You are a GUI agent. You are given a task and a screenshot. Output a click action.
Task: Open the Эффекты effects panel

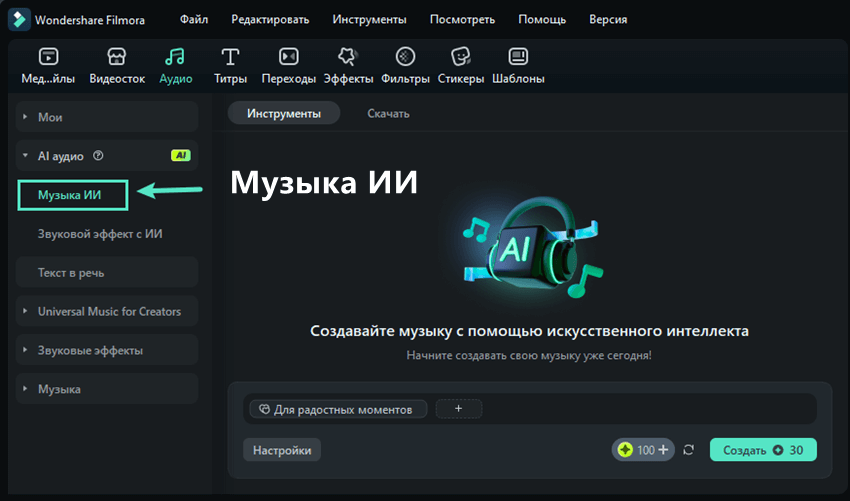348,66
